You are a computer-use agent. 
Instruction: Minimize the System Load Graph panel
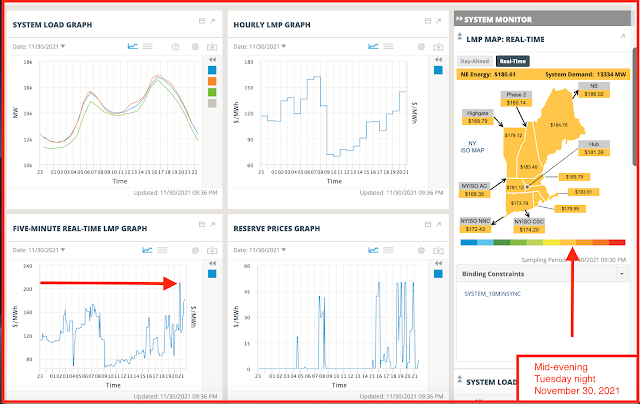(202, 21)
